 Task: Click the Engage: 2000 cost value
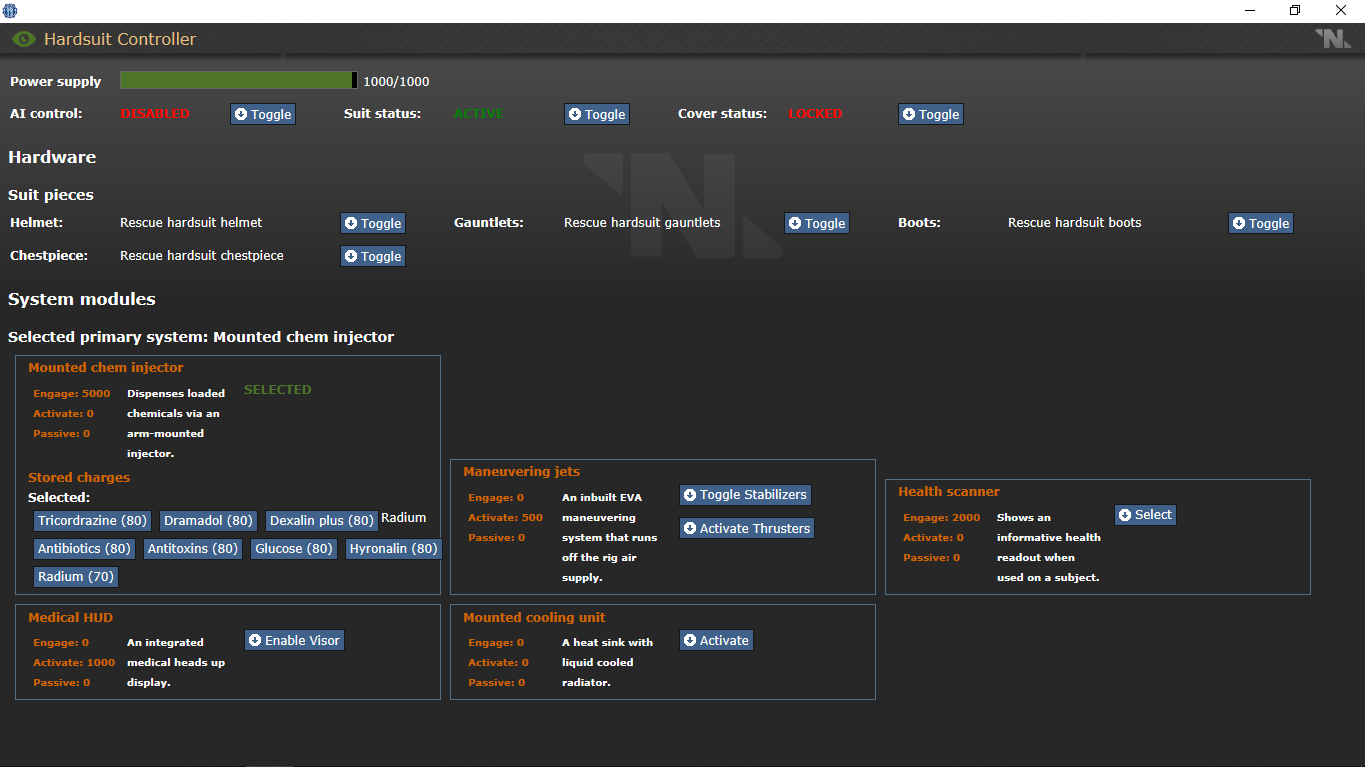942,517
